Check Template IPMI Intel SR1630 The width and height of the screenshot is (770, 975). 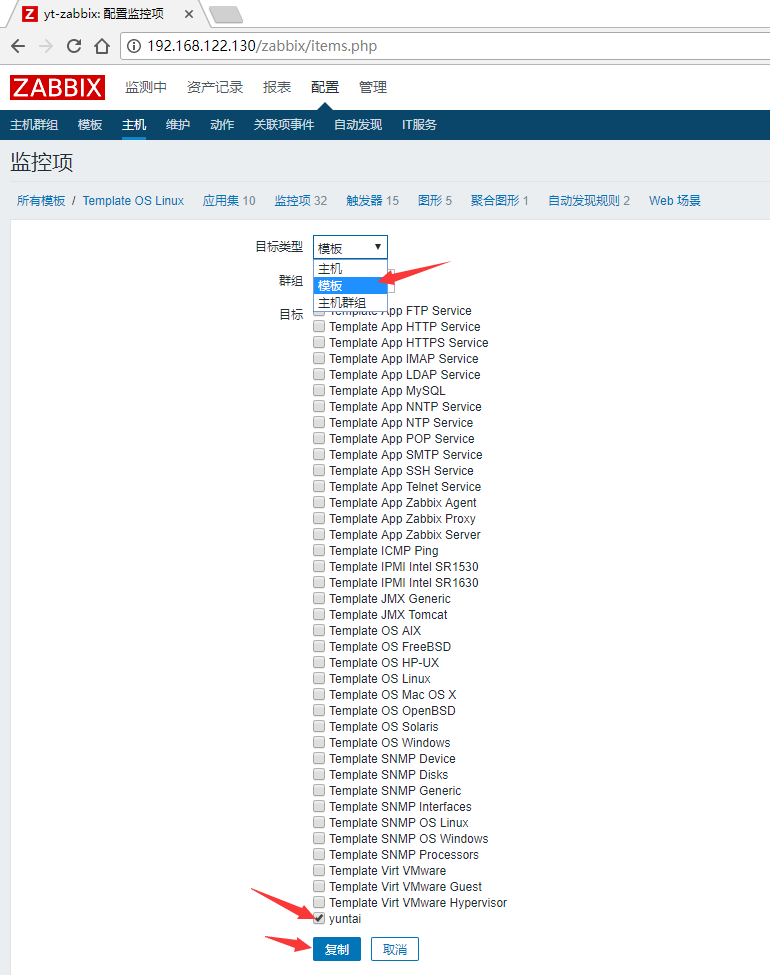[x=319, y=582]
